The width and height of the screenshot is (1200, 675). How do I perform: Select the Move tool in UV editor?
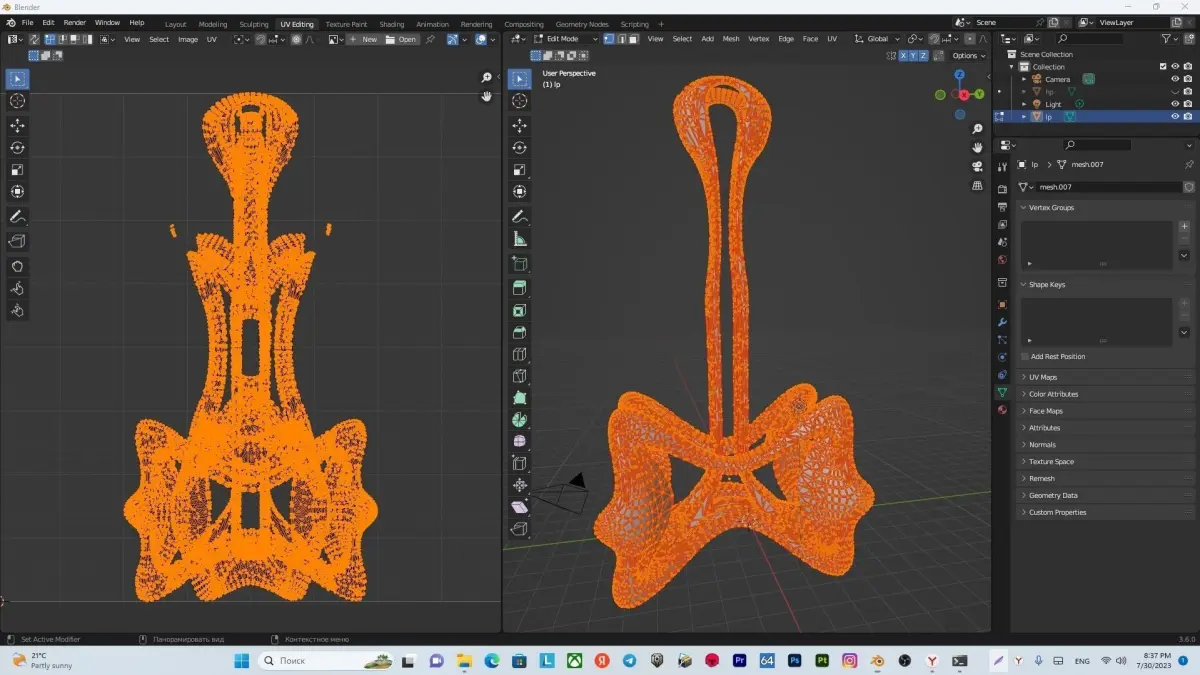click(x=17, y=125)
